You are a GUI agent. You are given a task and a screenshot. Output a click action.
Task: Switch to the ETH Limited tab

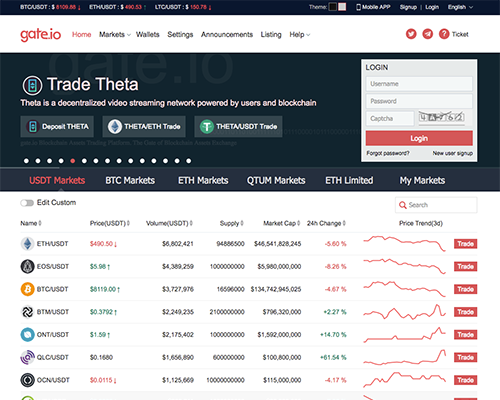[349, 180]
